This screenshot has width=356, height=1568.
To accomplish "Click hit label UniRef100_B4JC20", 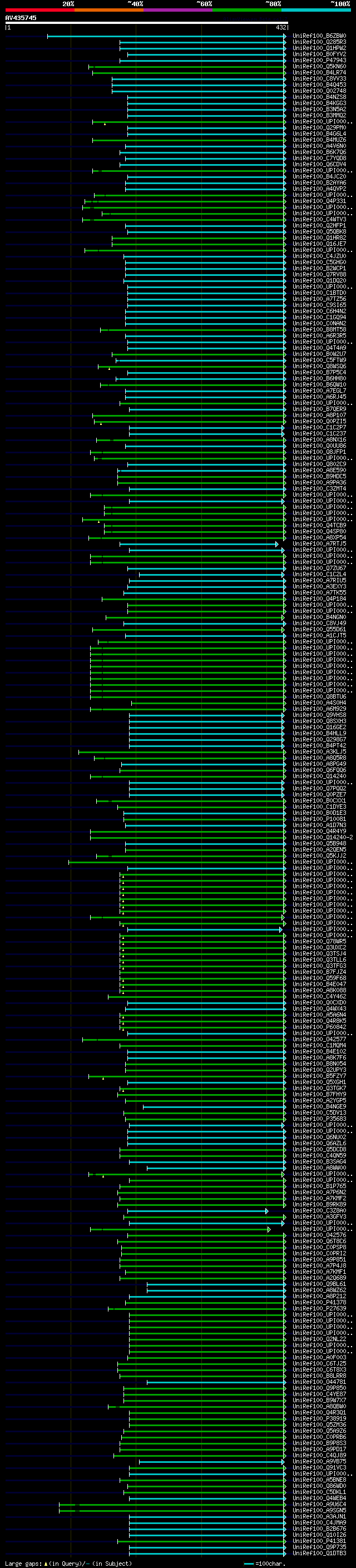I will pyautogui.click(x=319, y=176).
